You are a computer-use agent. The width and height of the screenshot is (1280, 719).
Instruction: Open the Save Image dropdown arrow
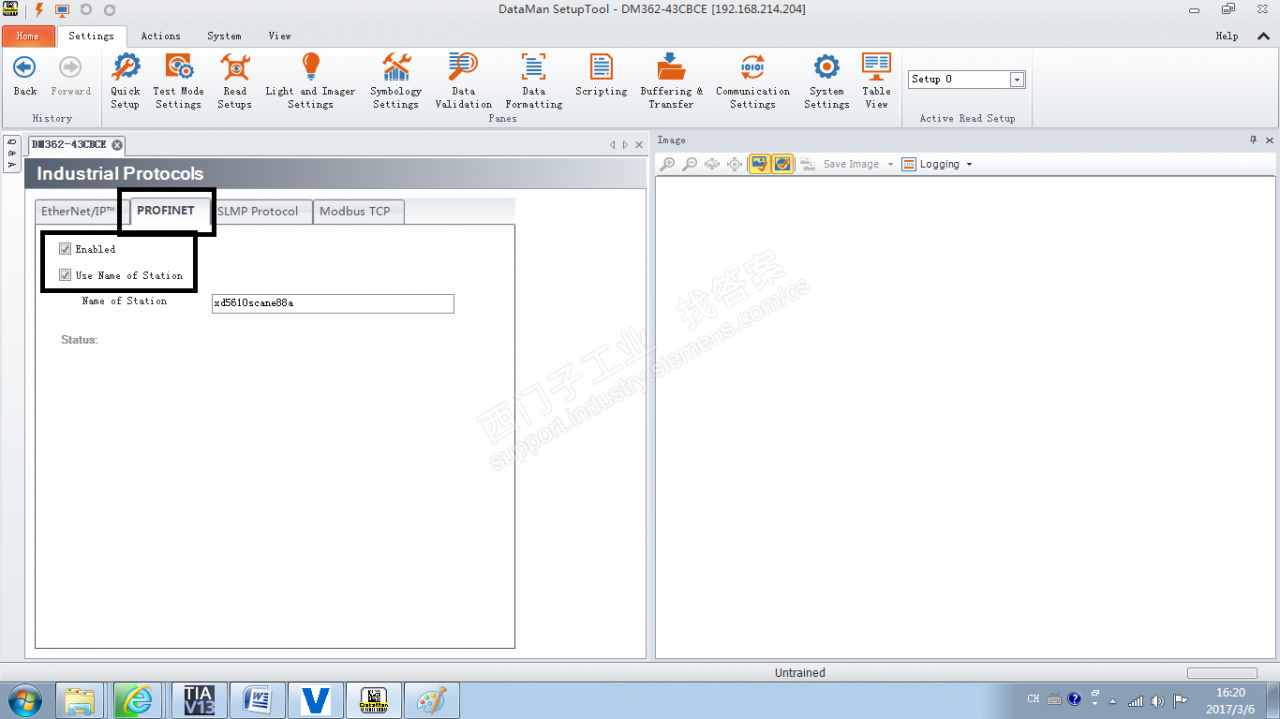tap(890, 164)
